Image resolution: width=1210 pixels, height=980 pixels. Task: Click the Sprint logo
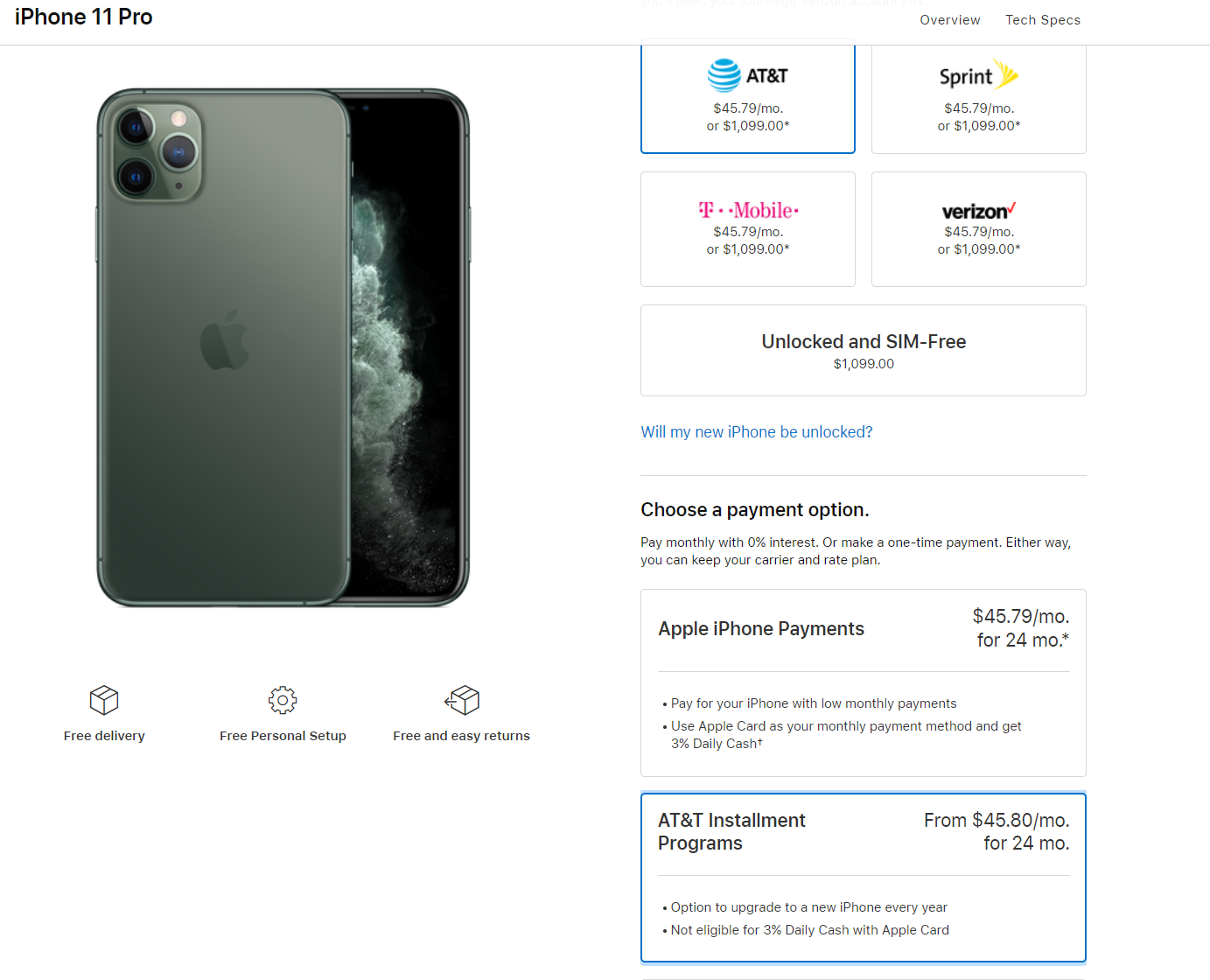pos(979,75)
